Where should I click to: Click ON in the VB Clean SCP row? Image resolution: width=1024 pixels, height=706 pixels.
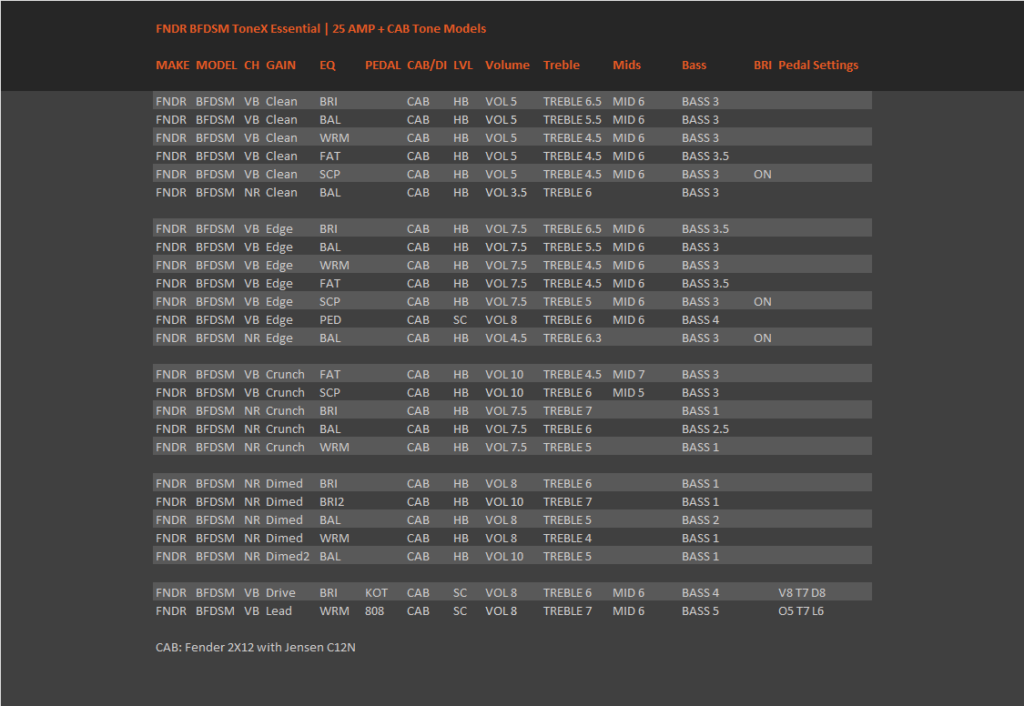click(x=762, y=175)
